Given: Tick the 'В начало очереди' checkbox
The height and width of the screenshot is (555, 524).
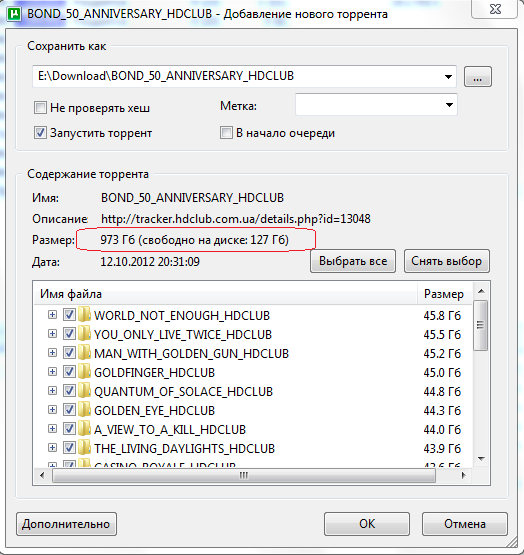Looking at the screenshot, I should [226, 133].
